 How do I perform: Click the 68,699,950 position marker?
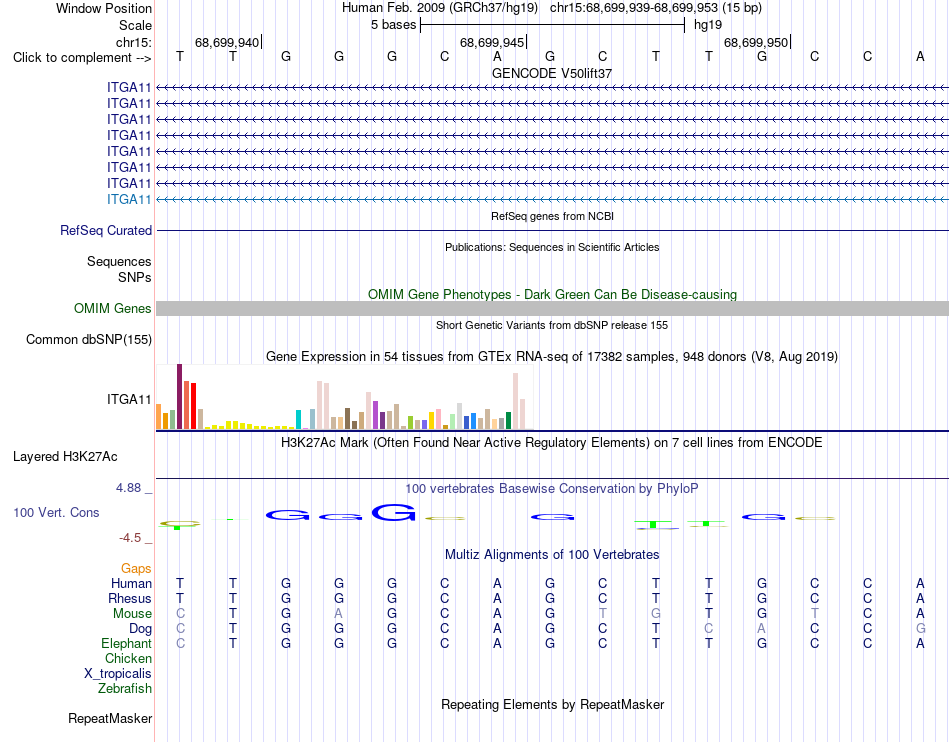point(756,42)
